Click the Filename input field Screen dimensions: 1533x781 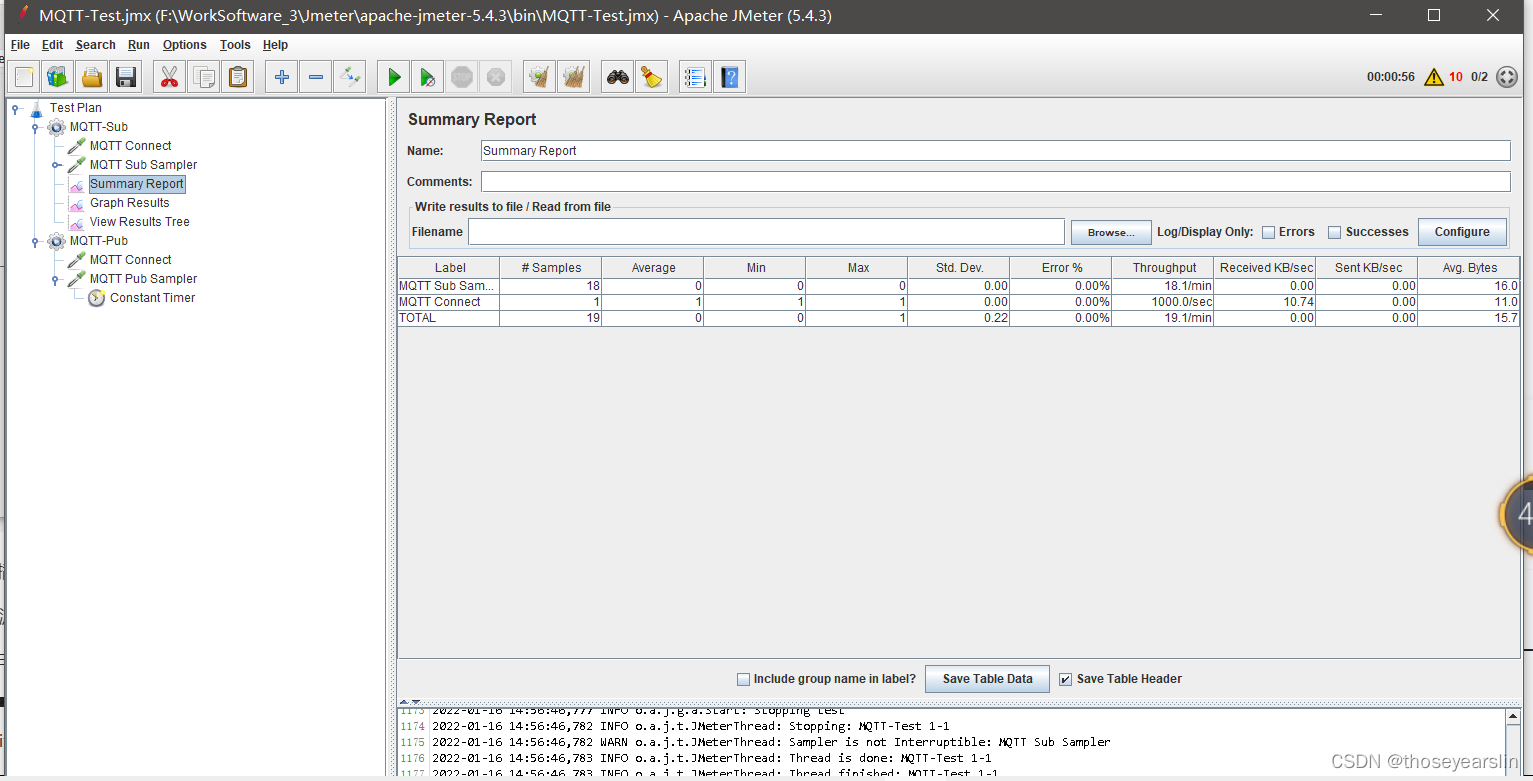(x=766, y=232)
